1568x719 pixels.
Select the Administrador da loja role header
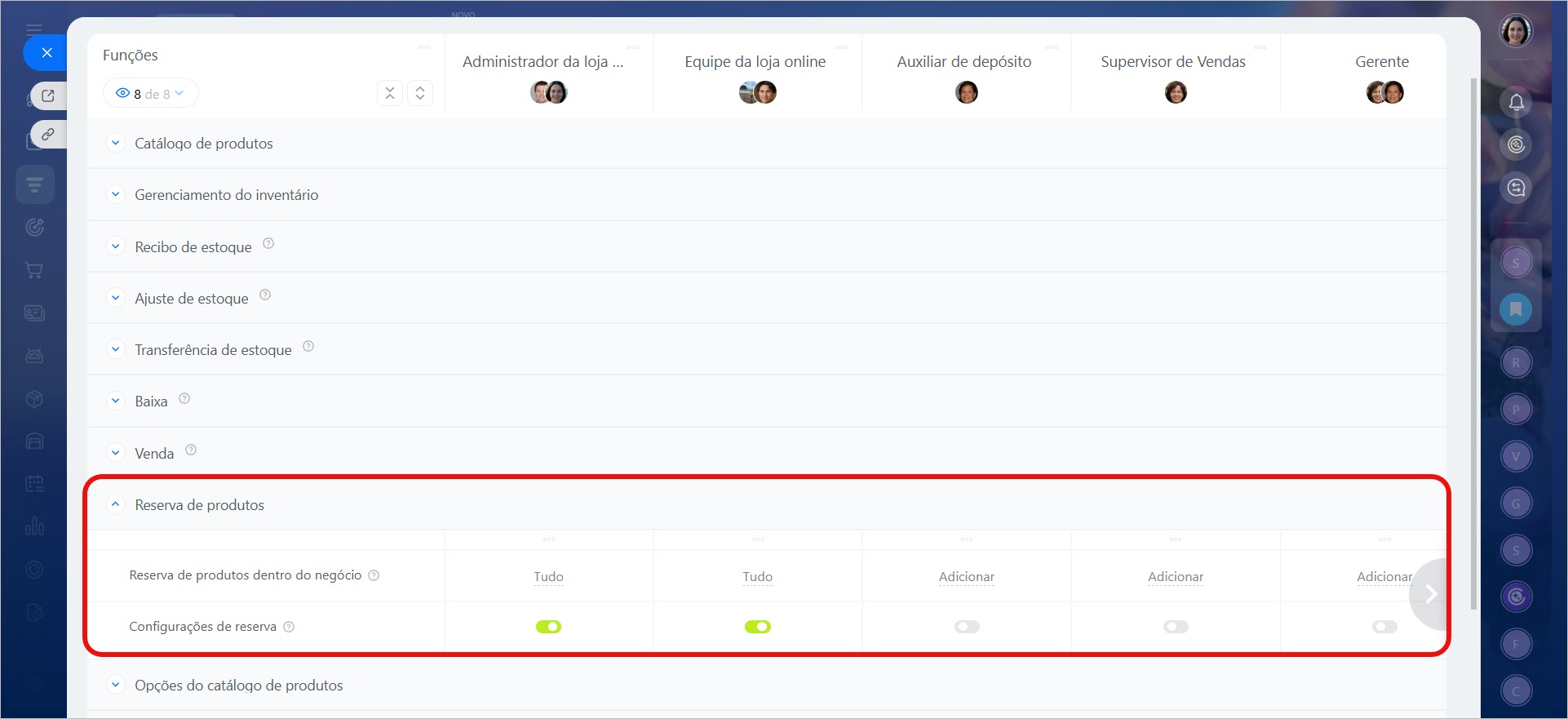pos(543,61)
